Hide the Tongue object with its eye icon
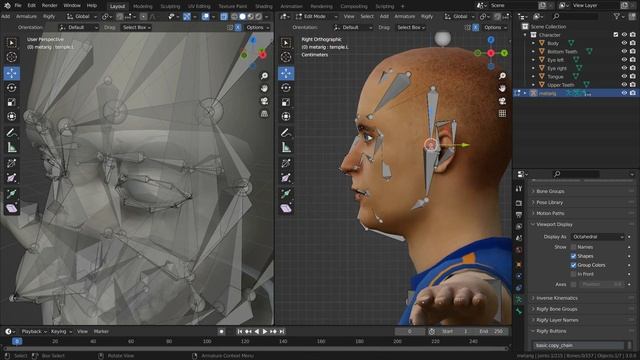Viewport: 640px width, 360px height. [x=624, y=76]
